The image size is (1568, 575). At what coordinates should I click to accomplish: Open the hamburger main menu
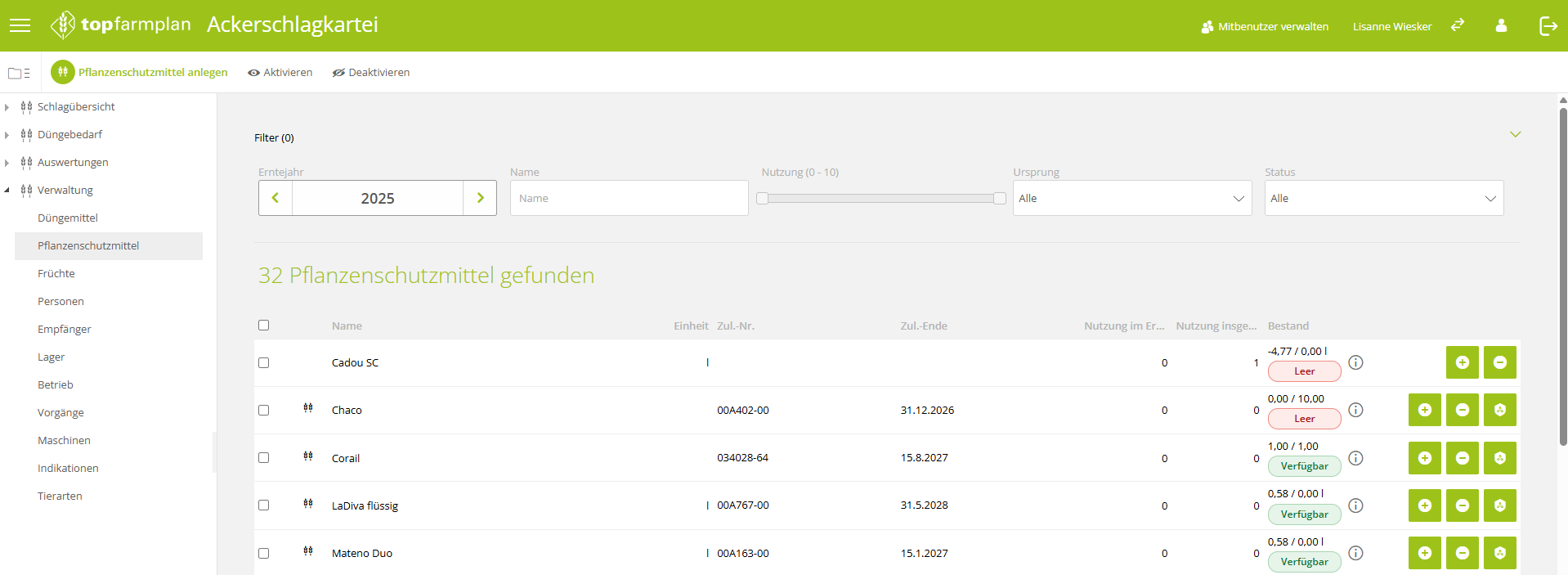[20, 25]
